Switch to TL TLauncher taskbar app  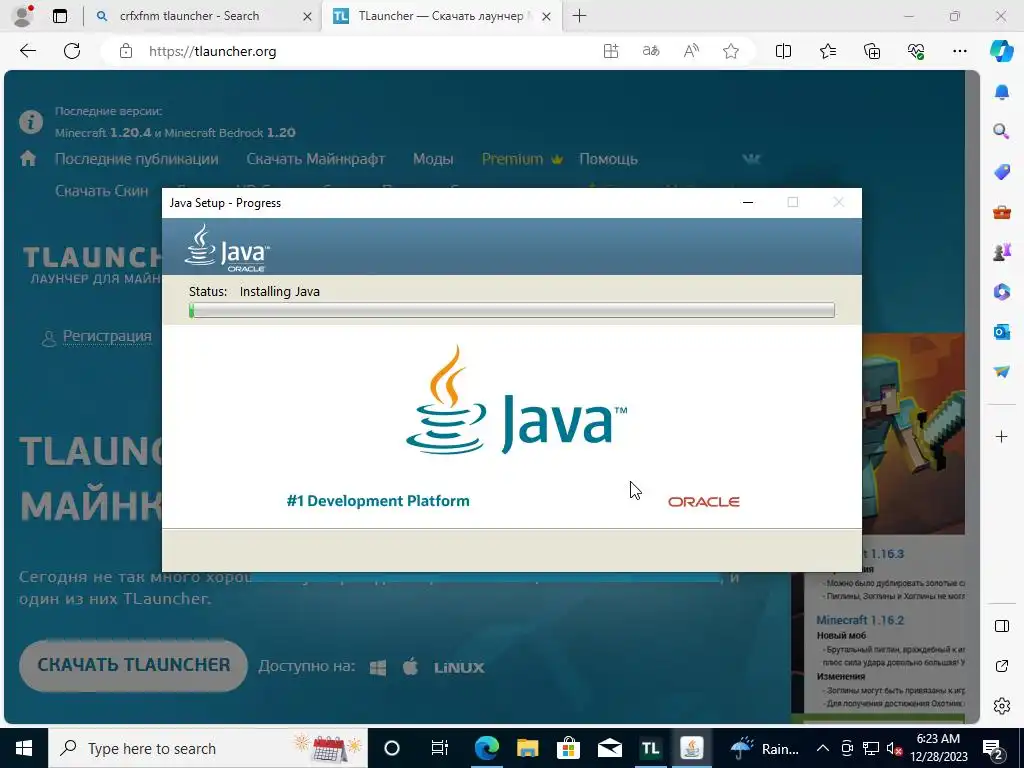point(650,748)
